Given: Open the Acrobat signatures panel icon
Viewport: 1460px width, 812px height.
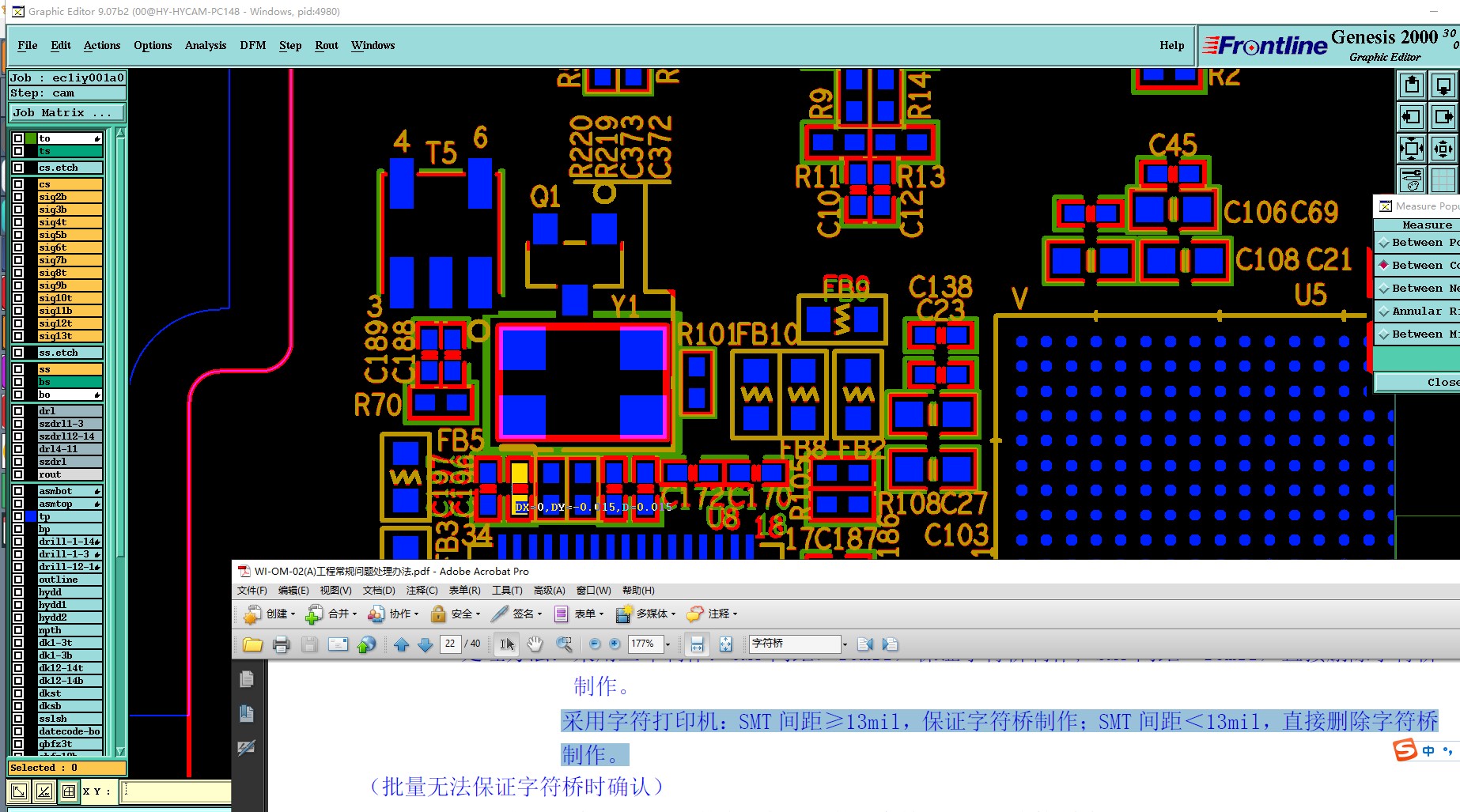Looking at the screenshot, I should click(247, 747).
